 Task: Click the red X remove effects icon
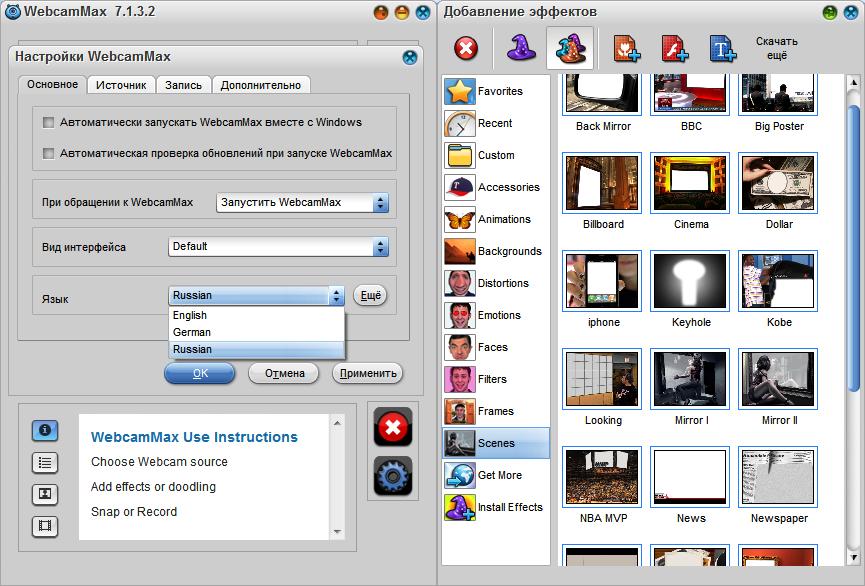click(x=466, y=49)
